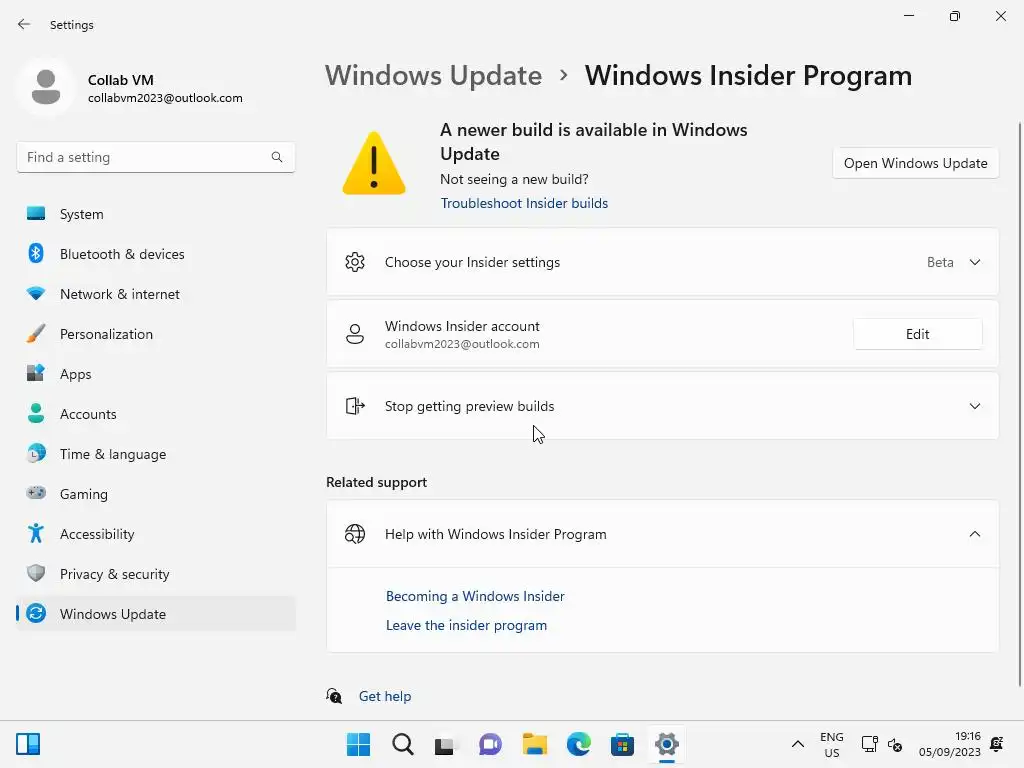
Task: Open Widgets from the taskbar
Action: point(28,744)
